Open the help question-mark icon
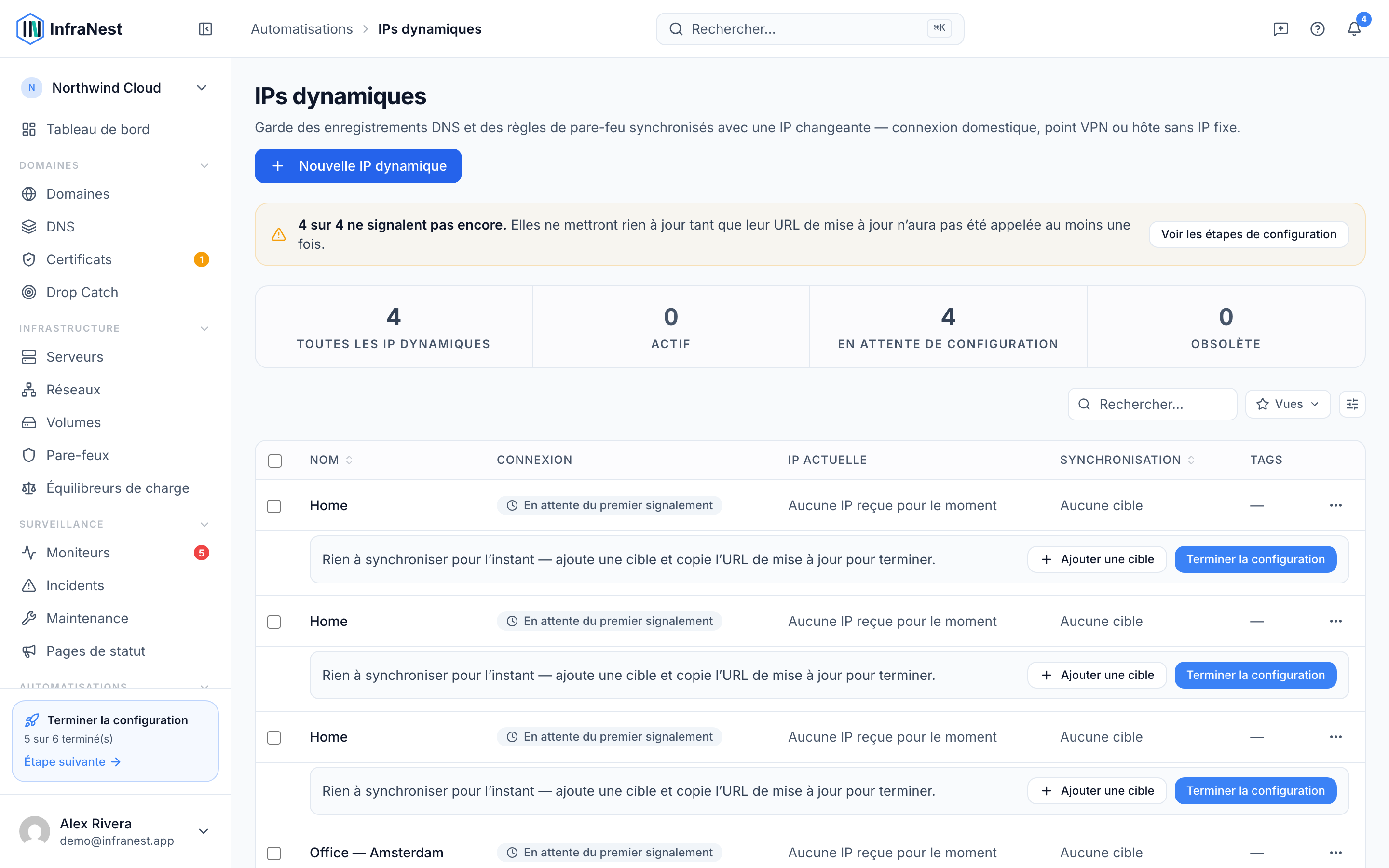 [x=1317, y=29]
